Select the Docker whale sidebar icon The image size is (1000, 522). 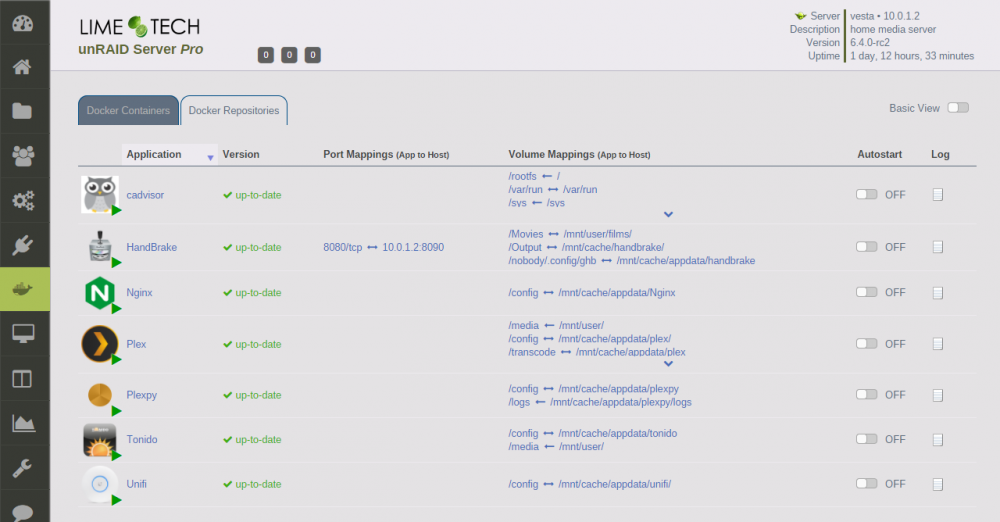(x=23, y=289)
